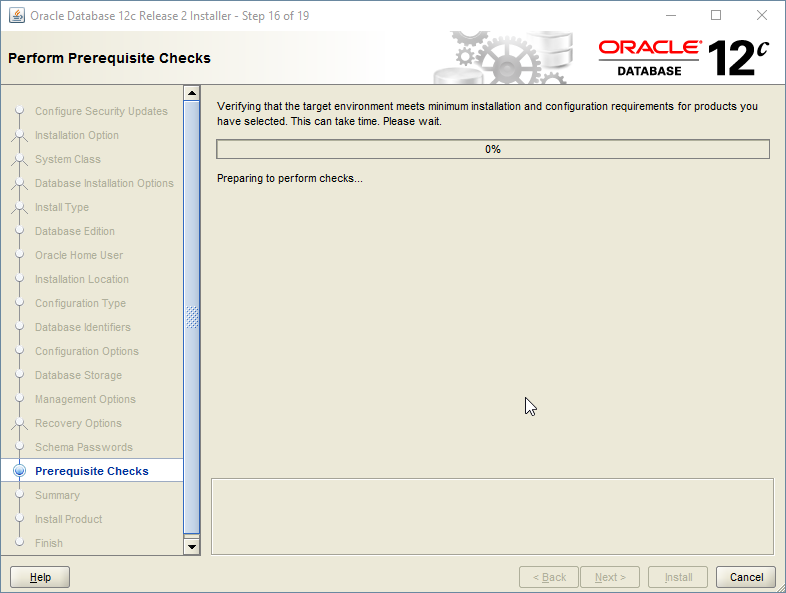Select the Finish step
The image size is (786, 593).
[x=49, y=543]
